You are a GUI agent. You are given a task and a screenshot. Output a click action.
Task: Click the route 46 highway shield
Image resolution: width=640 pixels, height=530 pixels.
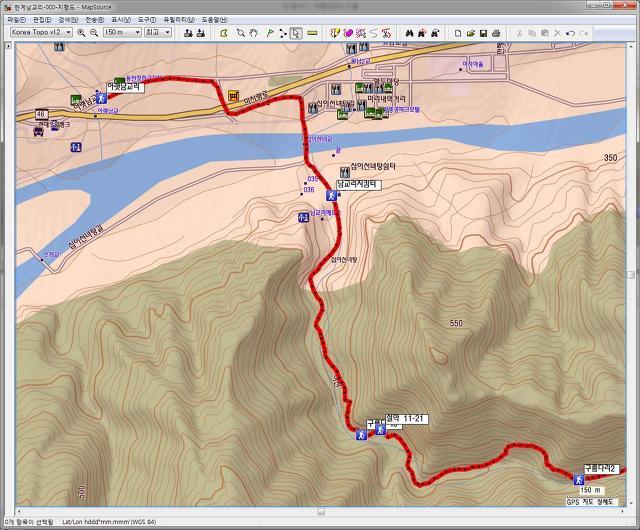click(41, 114)
